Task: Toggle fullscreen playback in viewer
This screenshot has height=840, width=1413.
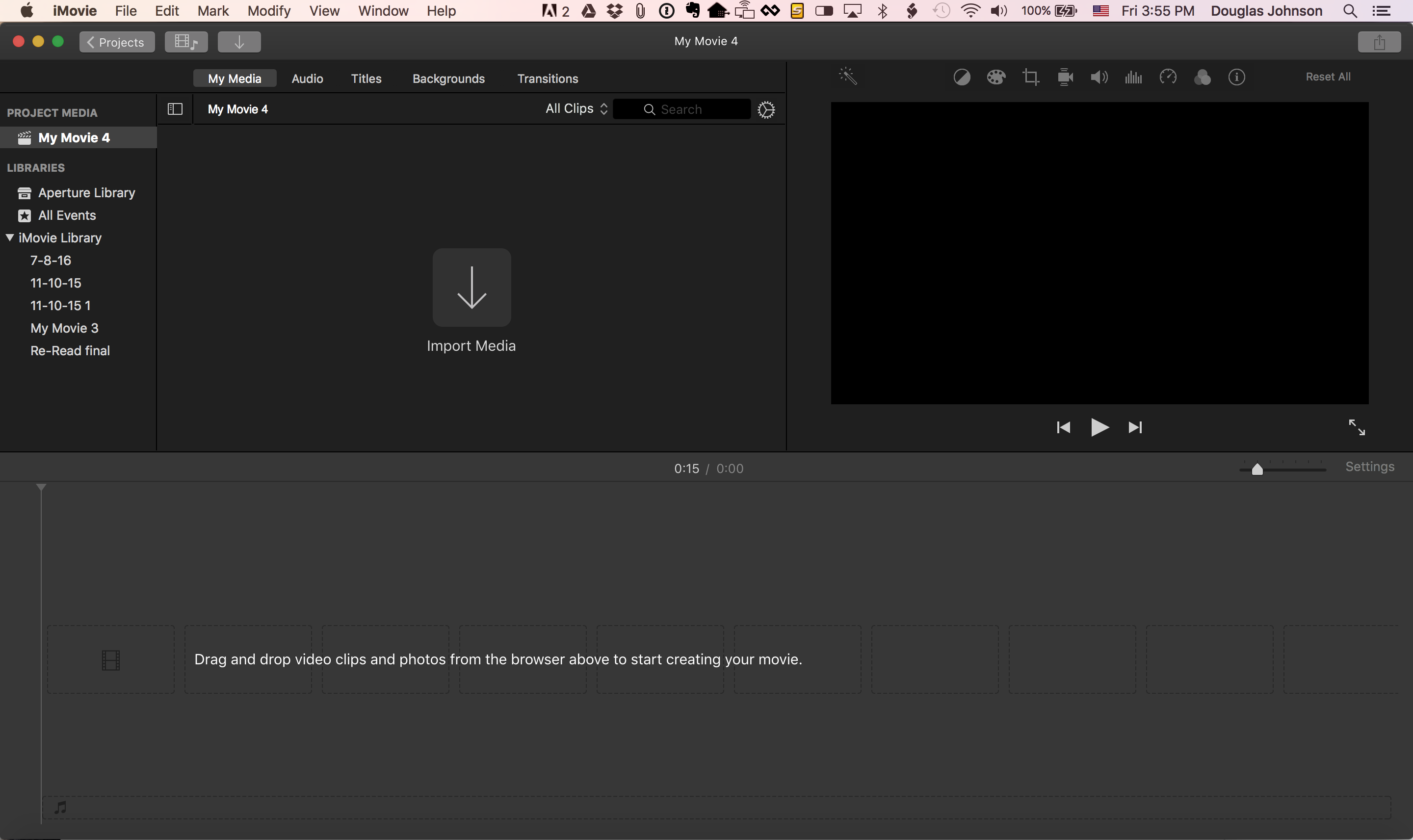Action: [1357, 427]
